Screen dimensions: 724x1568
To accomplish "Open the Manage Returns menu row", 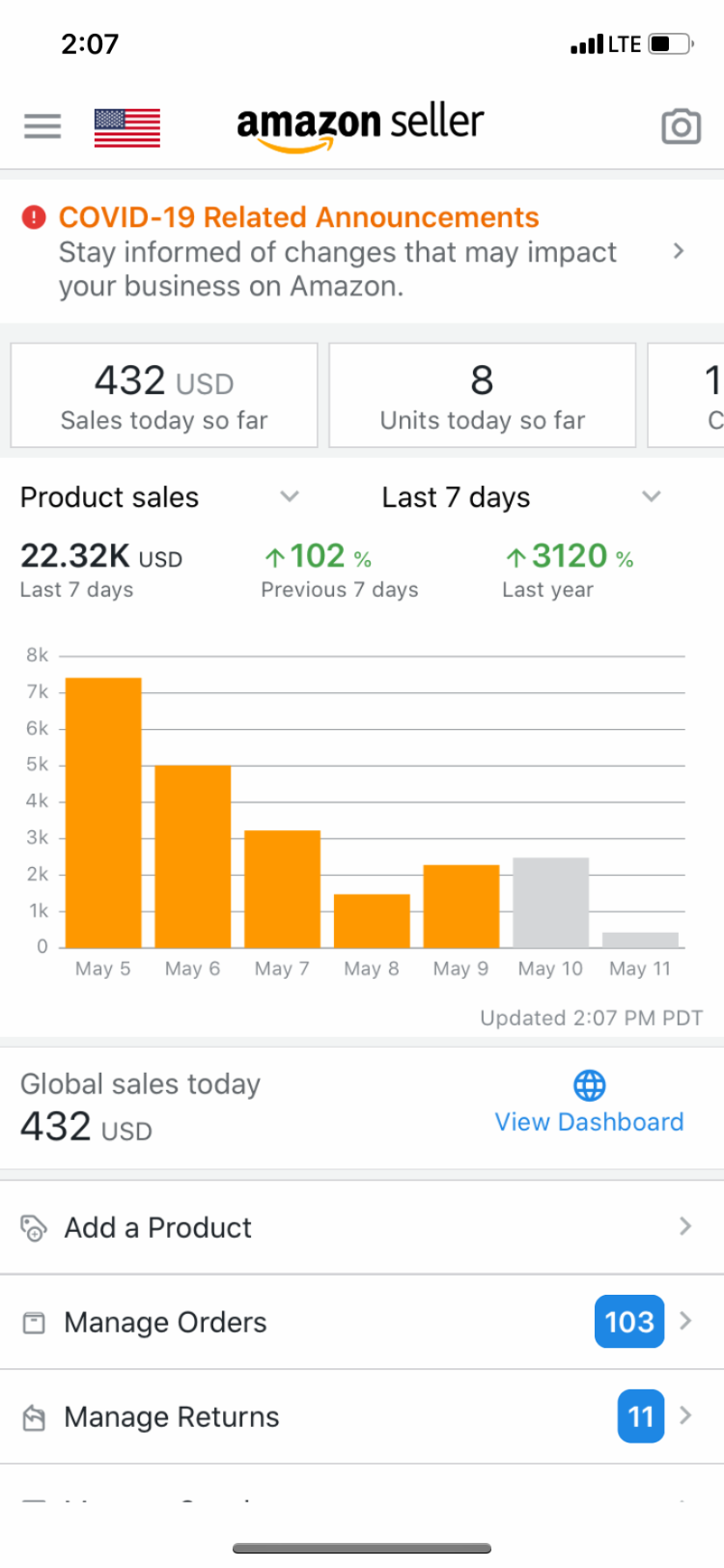I will [x=290, y=1417].
